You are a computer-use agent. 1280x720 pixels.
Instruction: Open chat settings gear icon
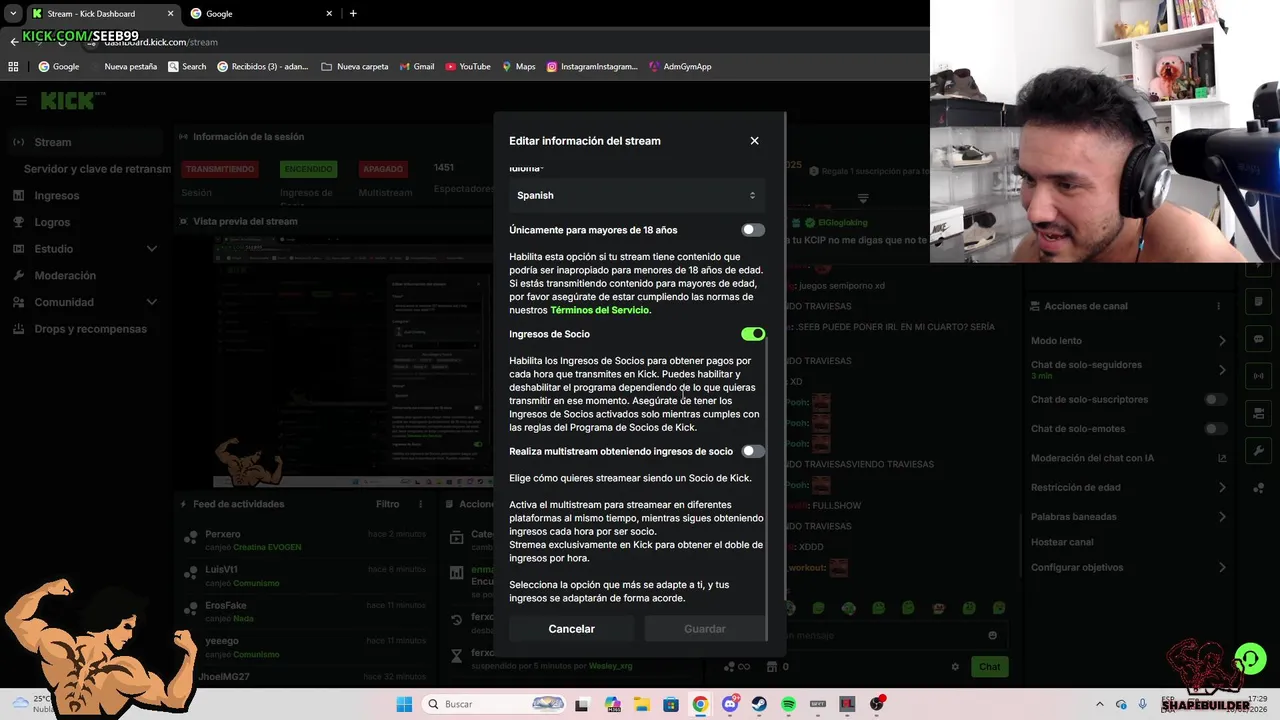(x=955, y=667)
